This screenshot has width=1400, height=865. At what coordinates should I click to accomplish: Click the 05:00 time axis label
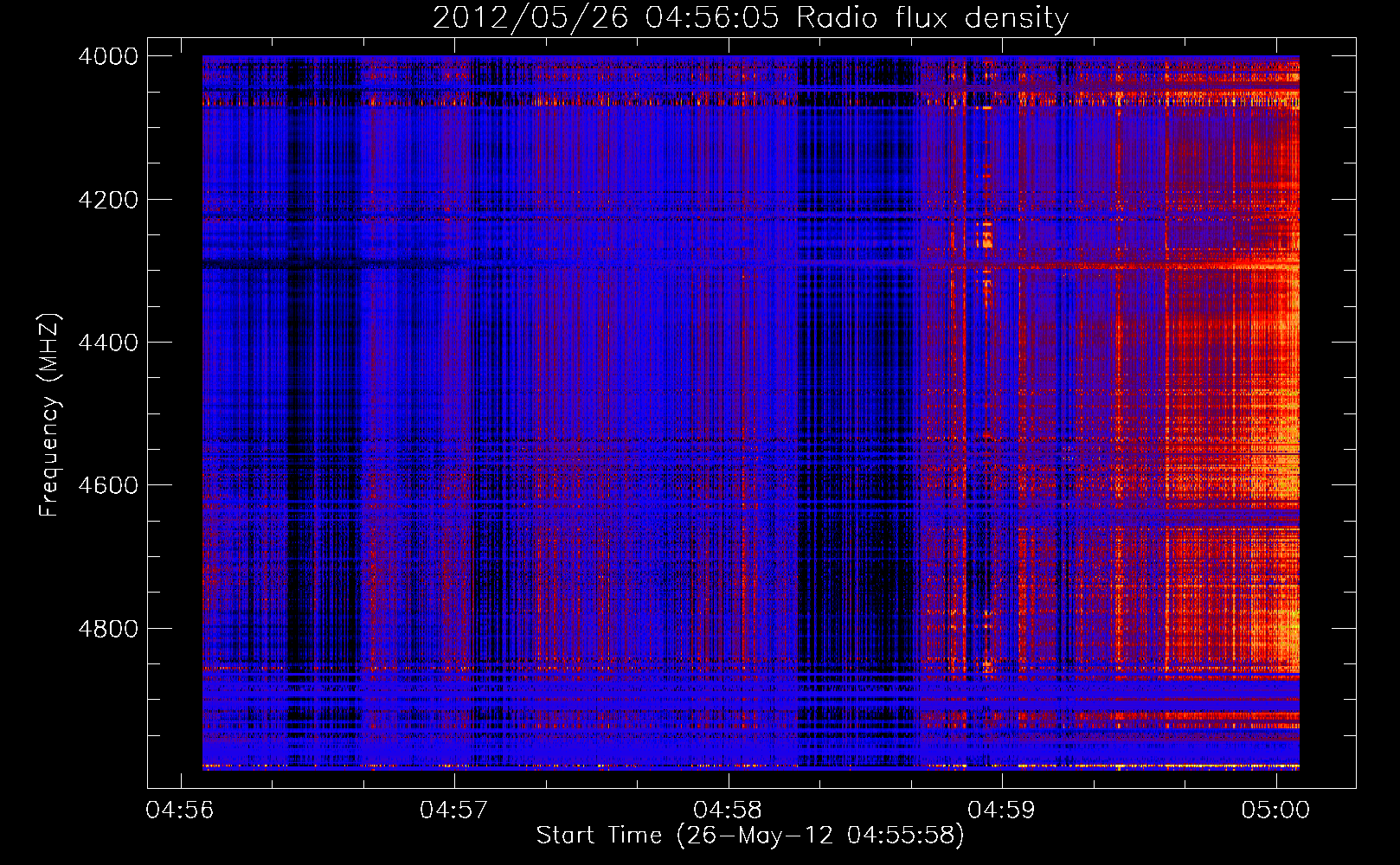1276,811
